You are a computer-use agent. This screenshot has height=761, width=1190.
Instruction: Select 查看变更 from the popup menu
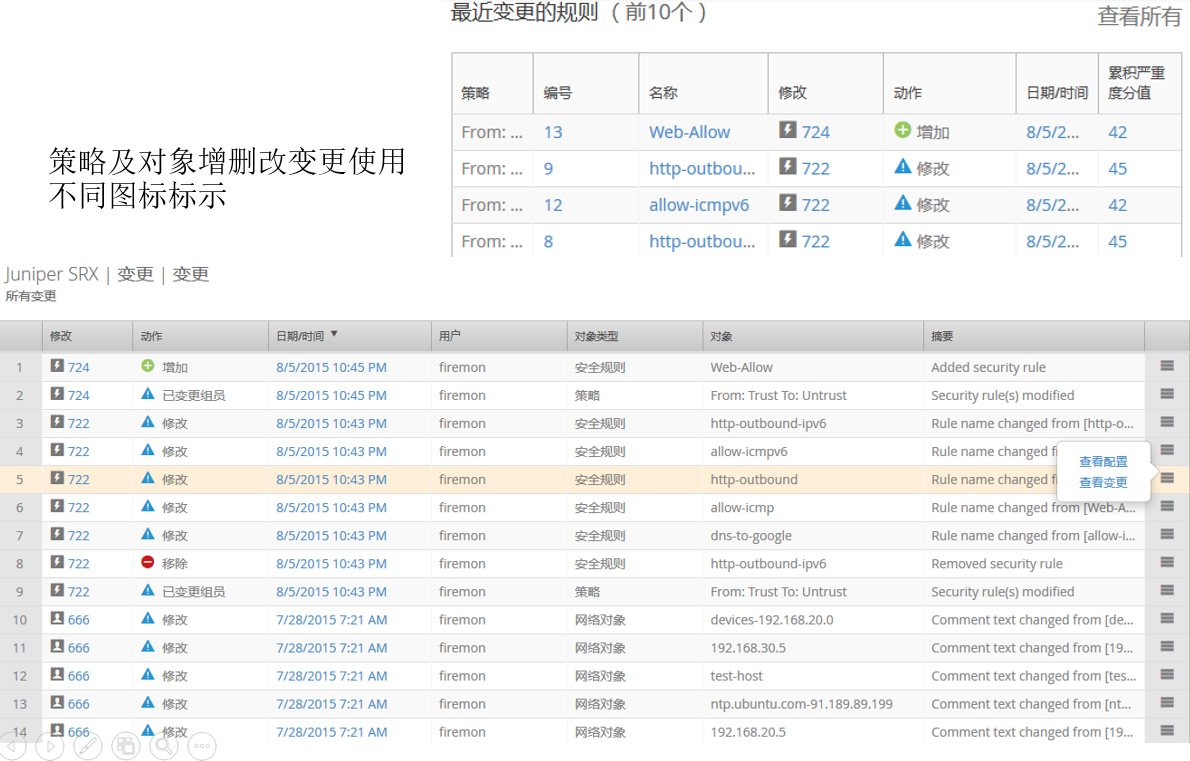click(1103, 483)
